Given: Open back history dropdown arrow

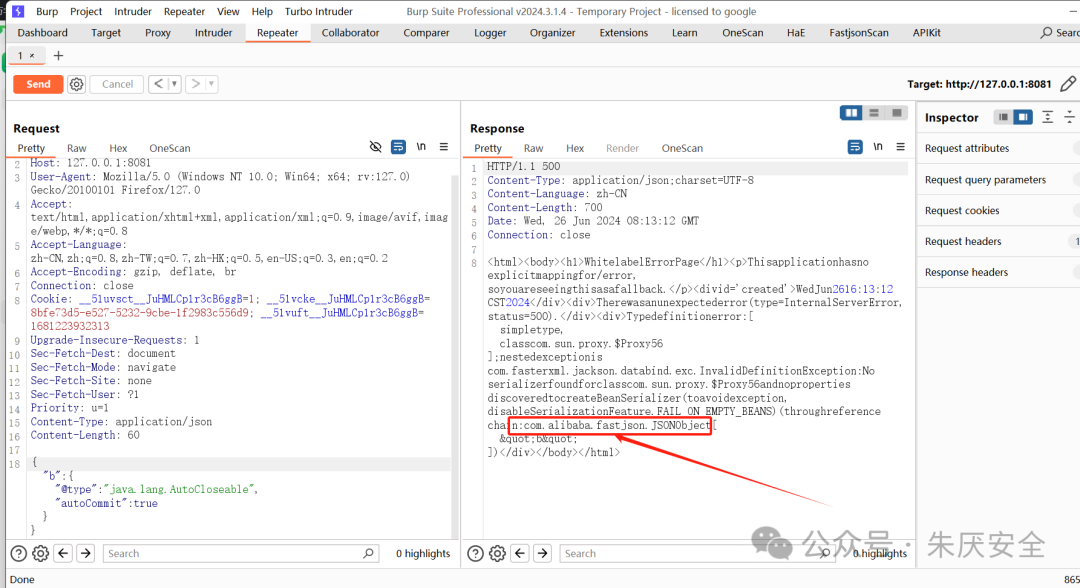Looking at the screenshot, I should click(x=174, y=84).
